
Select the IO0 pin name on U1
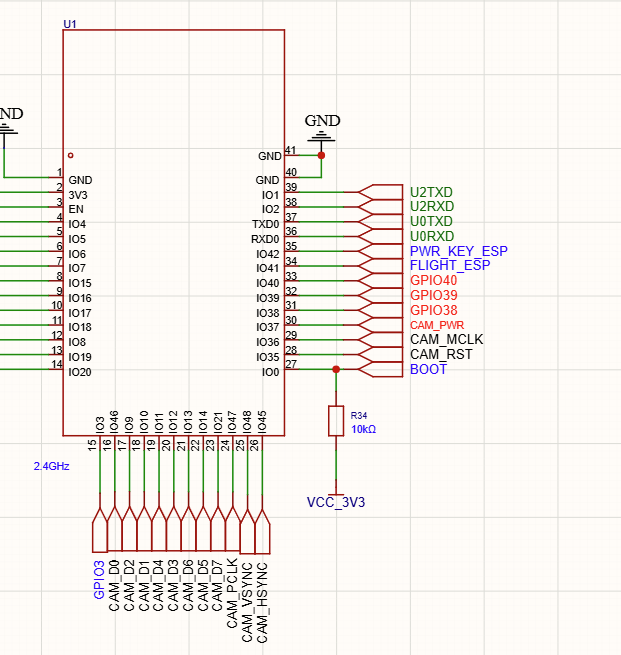click(x=271, y=372)
